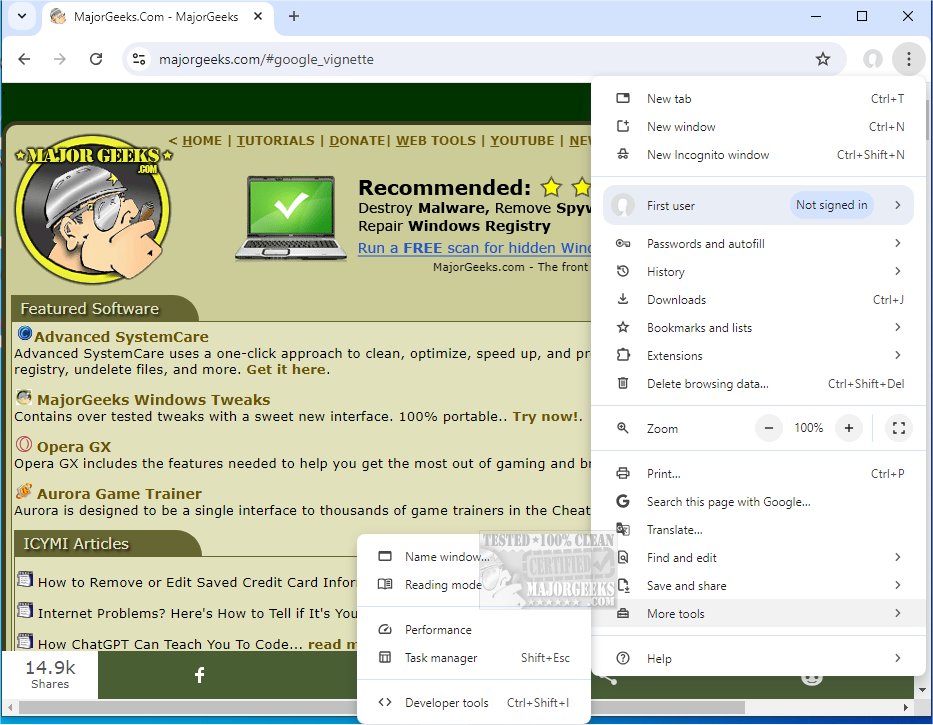933x725 pixels.
Task: Reload the page with the refresh icon
Action: [96, 59]
